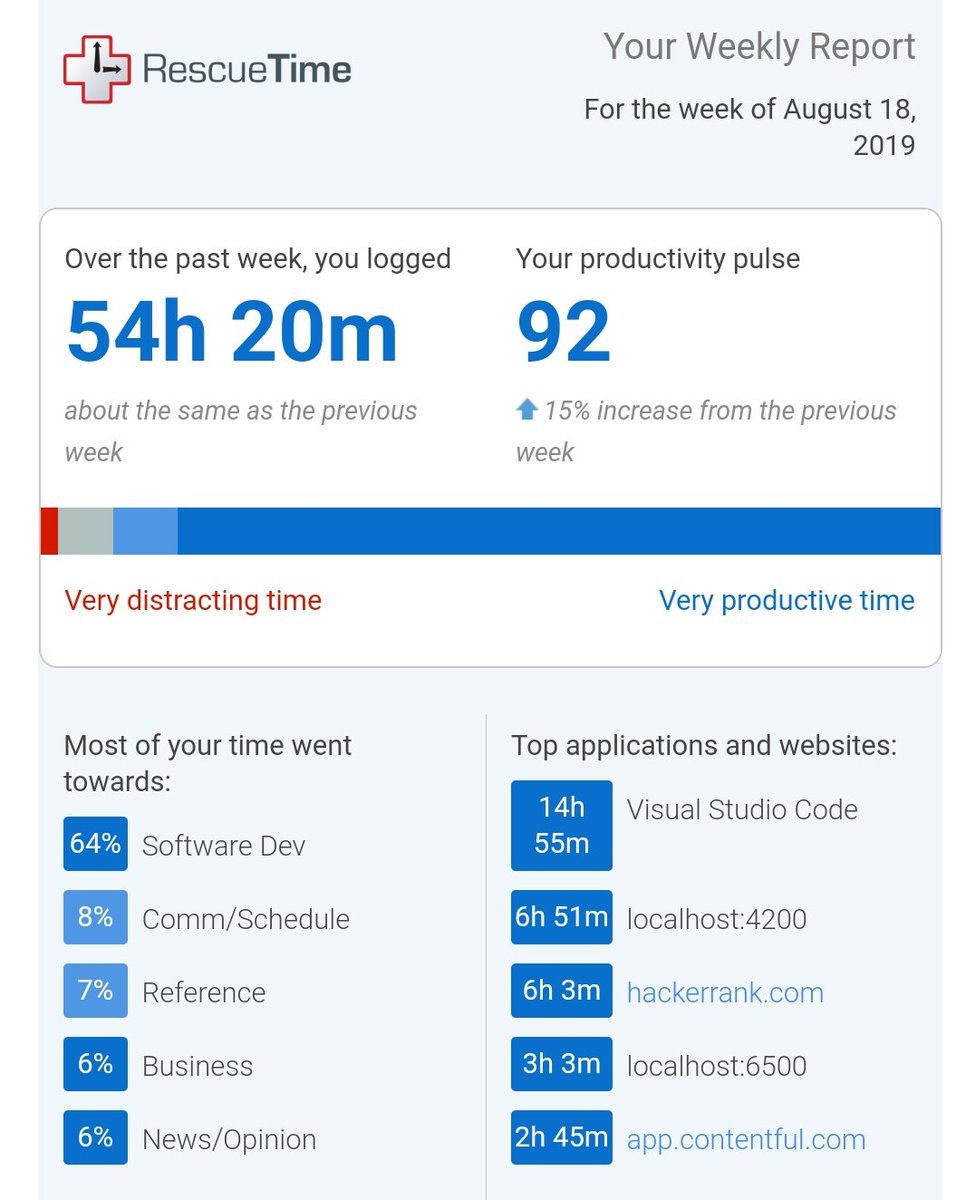Click the productivity pulse value '92'
This screenshot has width=966, height=1200.
click(x=564, y=332)
